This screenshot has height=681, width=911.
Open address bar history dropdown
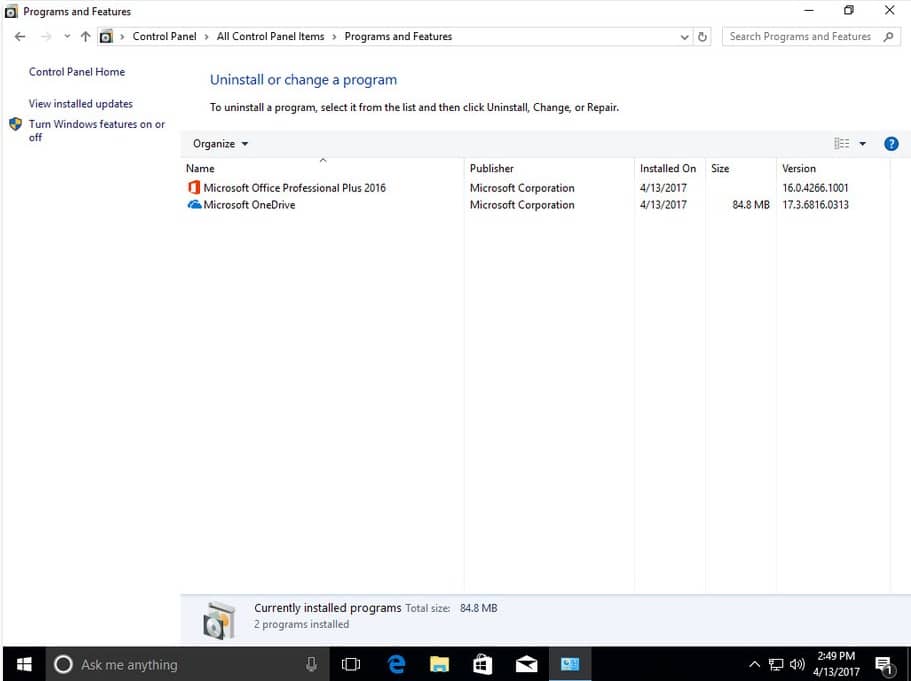pyautogui.click(x=684, y=37)
